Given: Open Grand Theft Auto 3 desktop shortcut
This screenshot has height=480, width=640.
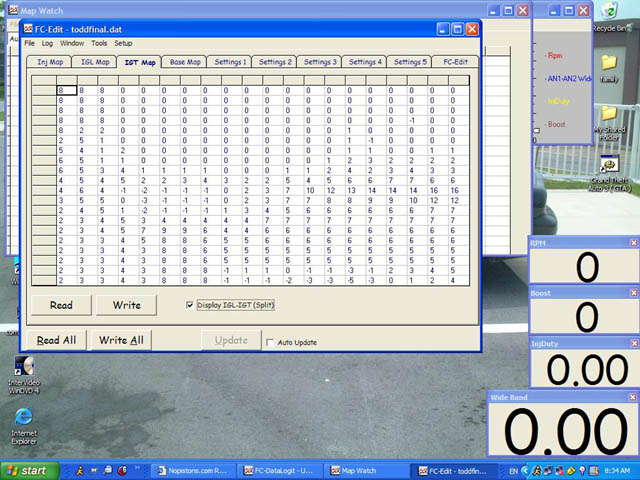Looking at the screenshot, I should click(x=609, y=173).
